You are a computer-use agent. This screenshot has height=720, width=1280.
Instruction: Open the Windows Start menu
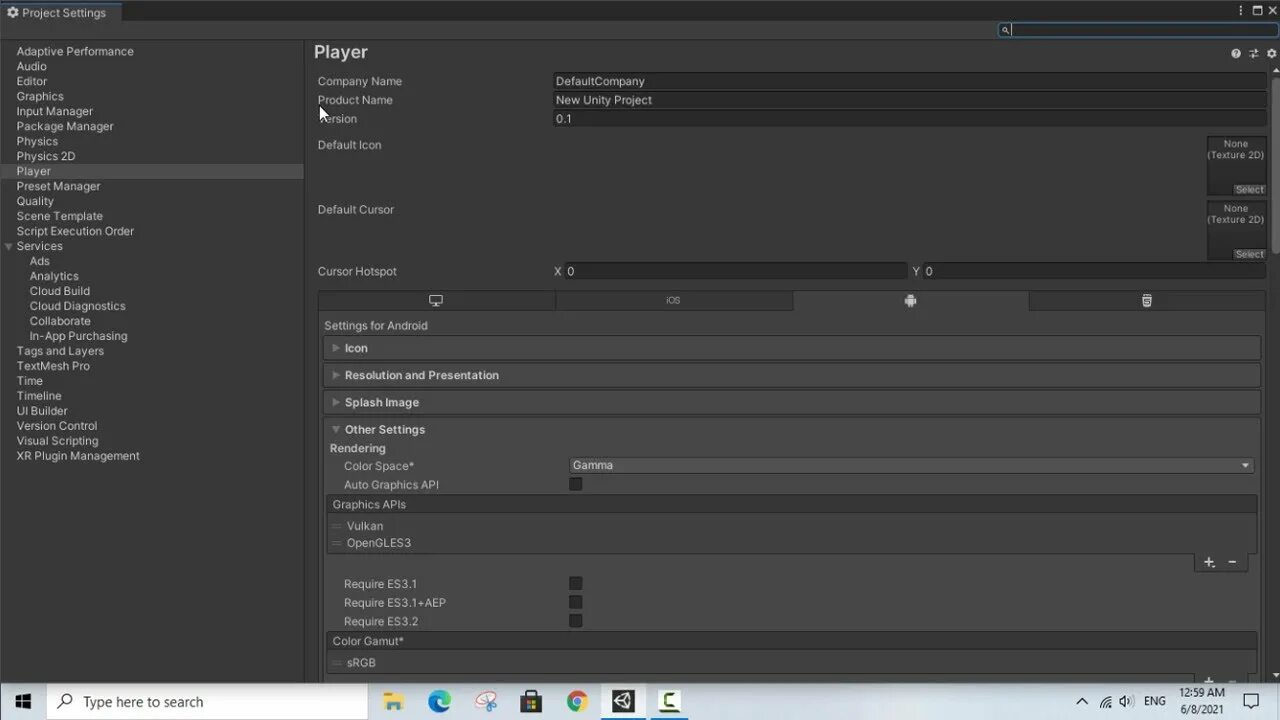pyautogui.click(x=23, y=701)
